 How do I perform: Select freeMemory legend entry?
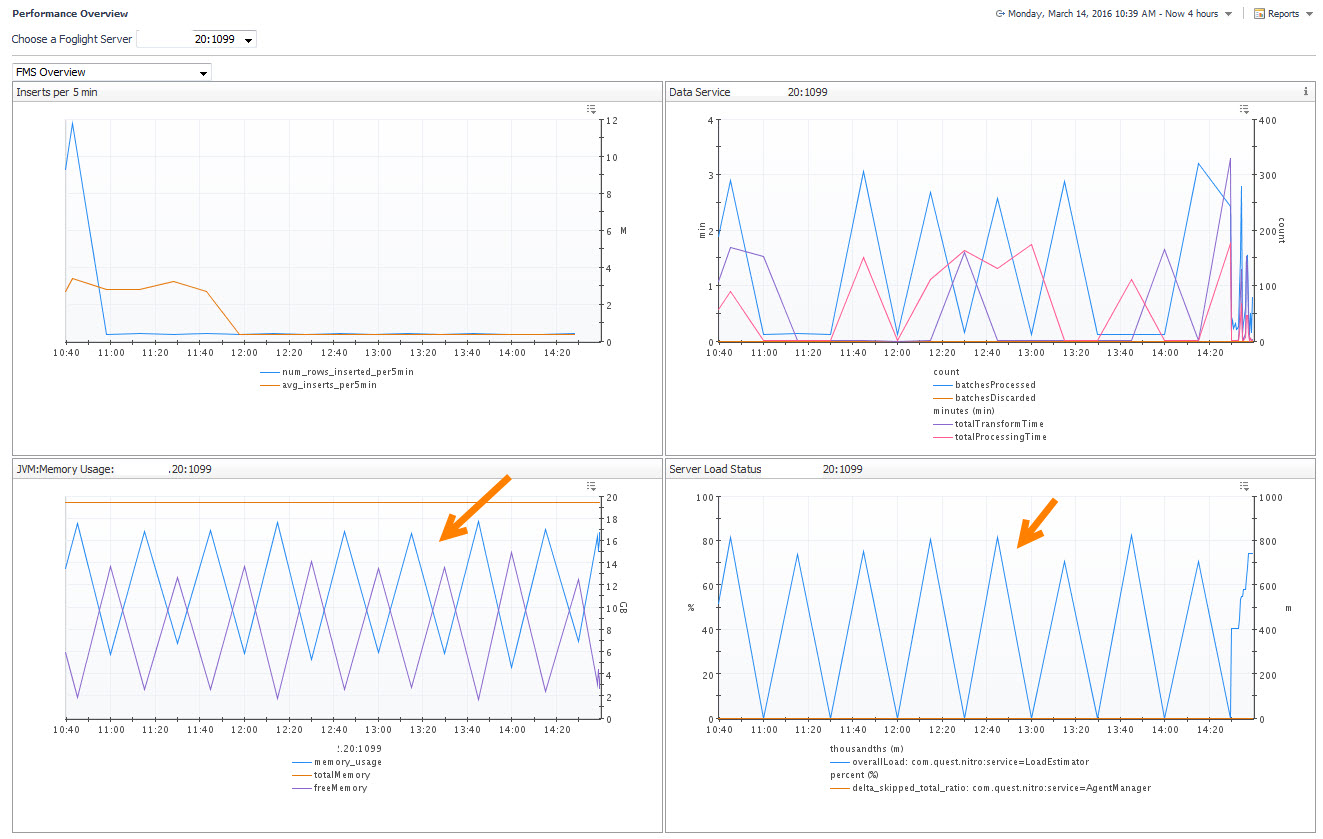[x=328, y=788]
